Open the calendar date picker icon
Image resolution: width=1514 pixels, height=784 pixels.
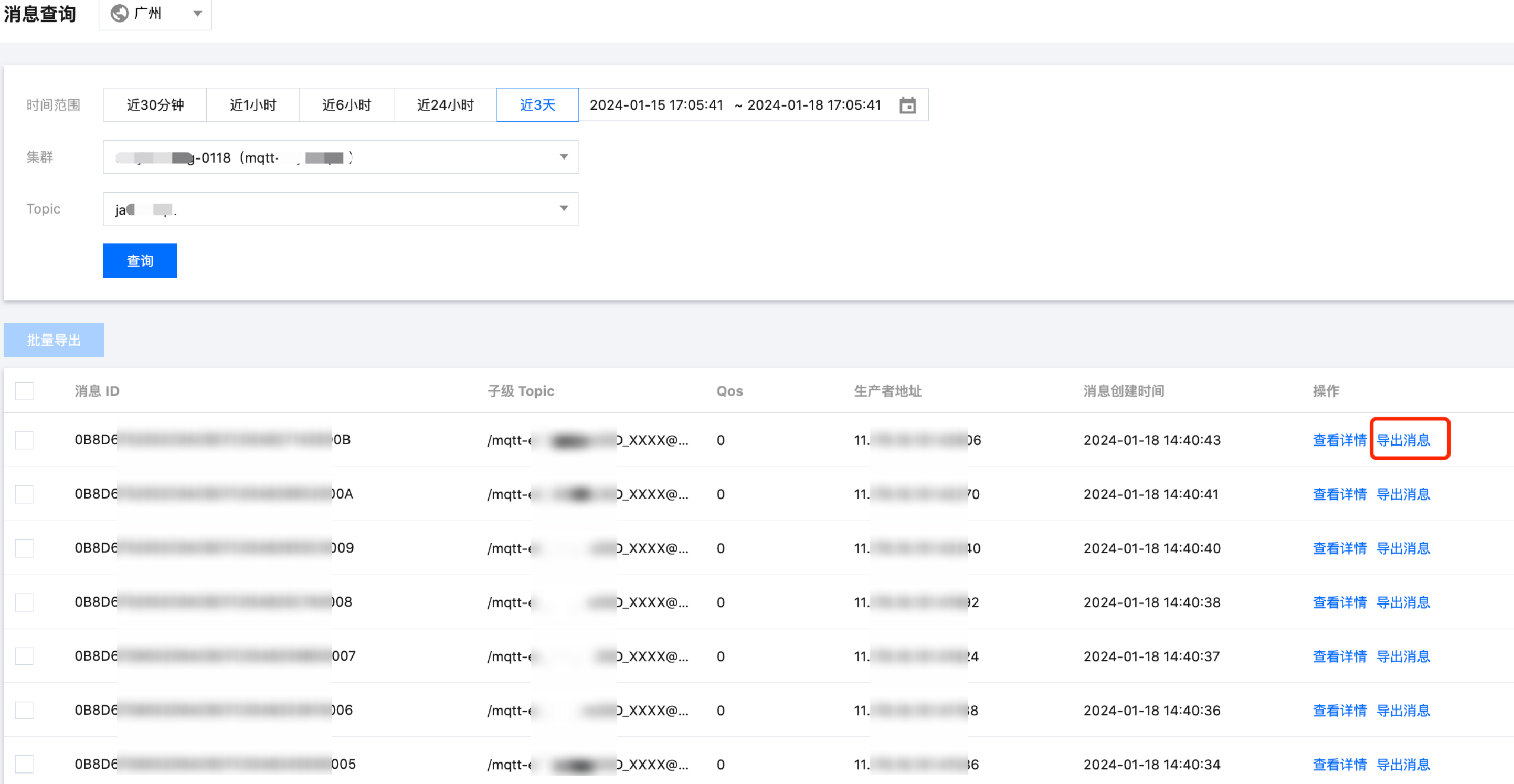coord(907,105)
